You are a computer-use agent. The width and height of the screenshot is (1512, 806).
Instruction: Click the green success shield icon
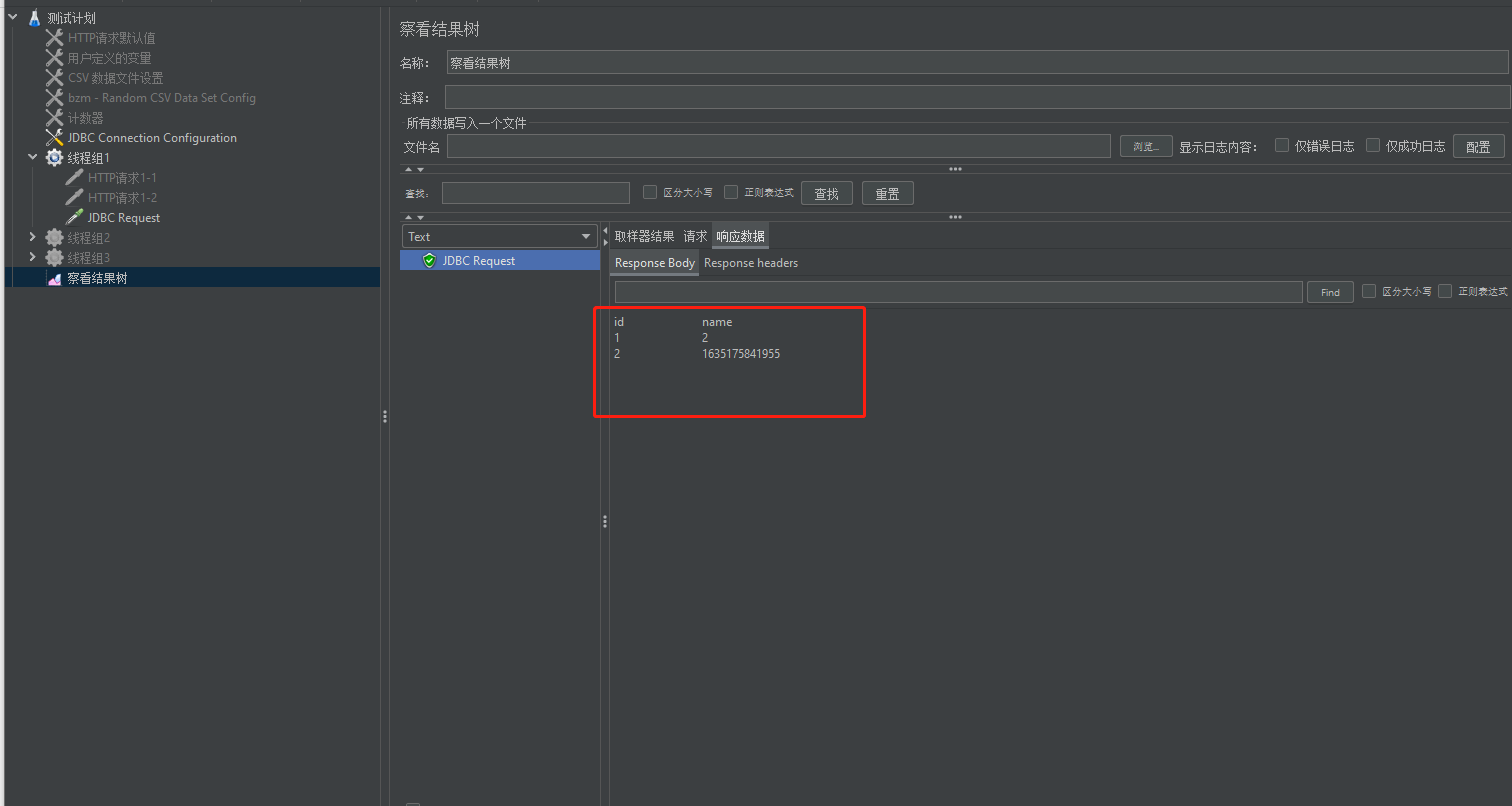pos(429,261)
